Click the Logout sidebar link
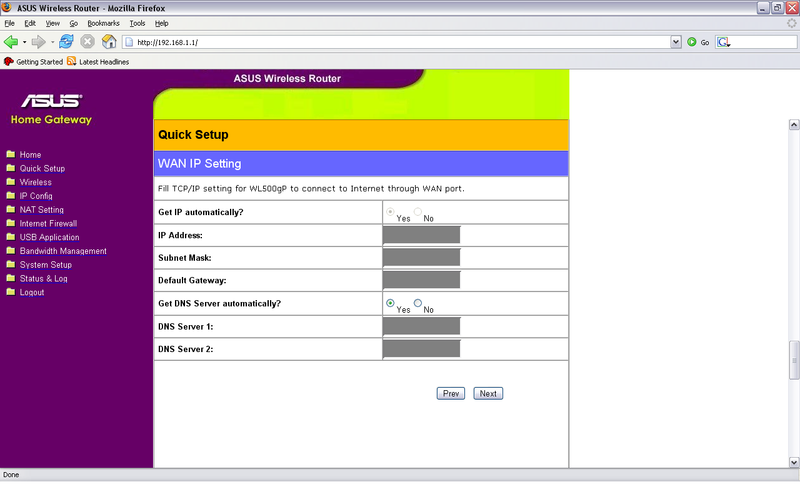 [x=32, y=292]
